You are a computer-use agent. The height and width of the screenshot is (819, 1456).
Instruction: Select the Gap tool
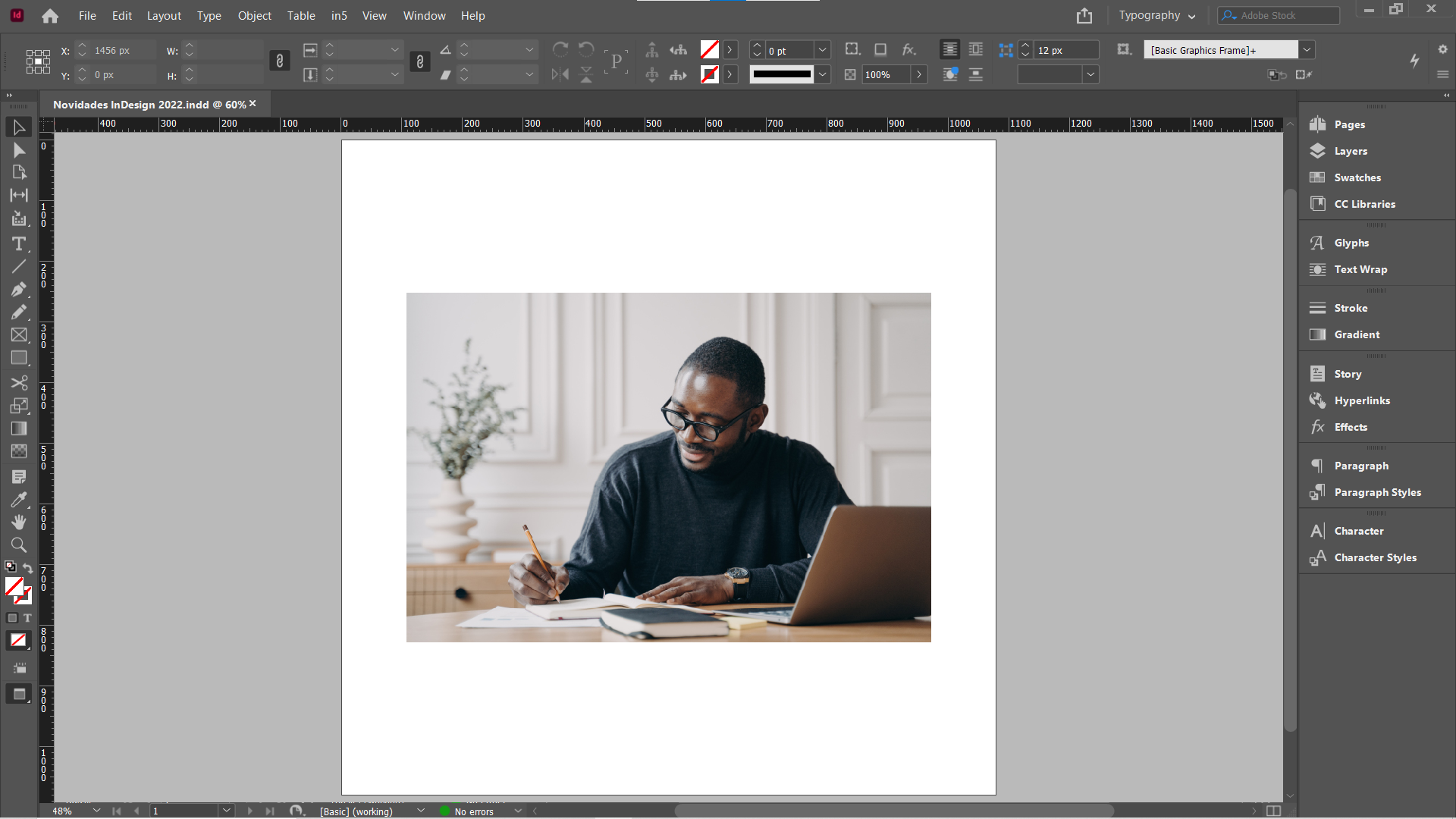[x=19, y=195]
